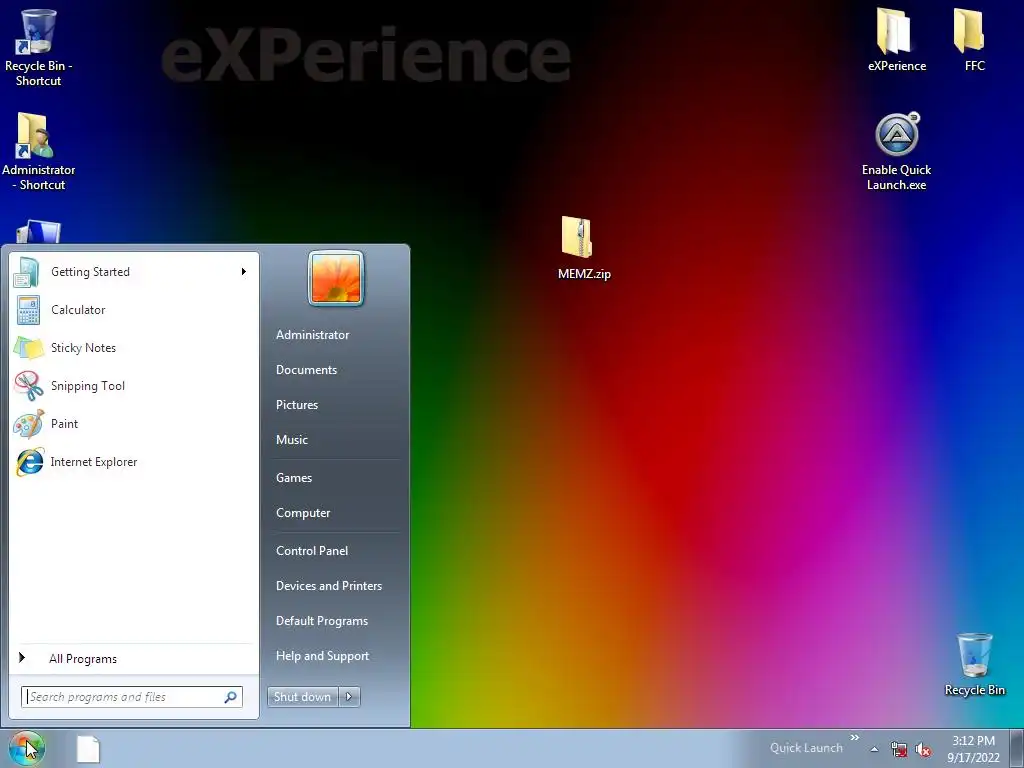Click the taskbar clock showing 3:12 PM
Screen dimensions: 1024x768
point(973,748)
